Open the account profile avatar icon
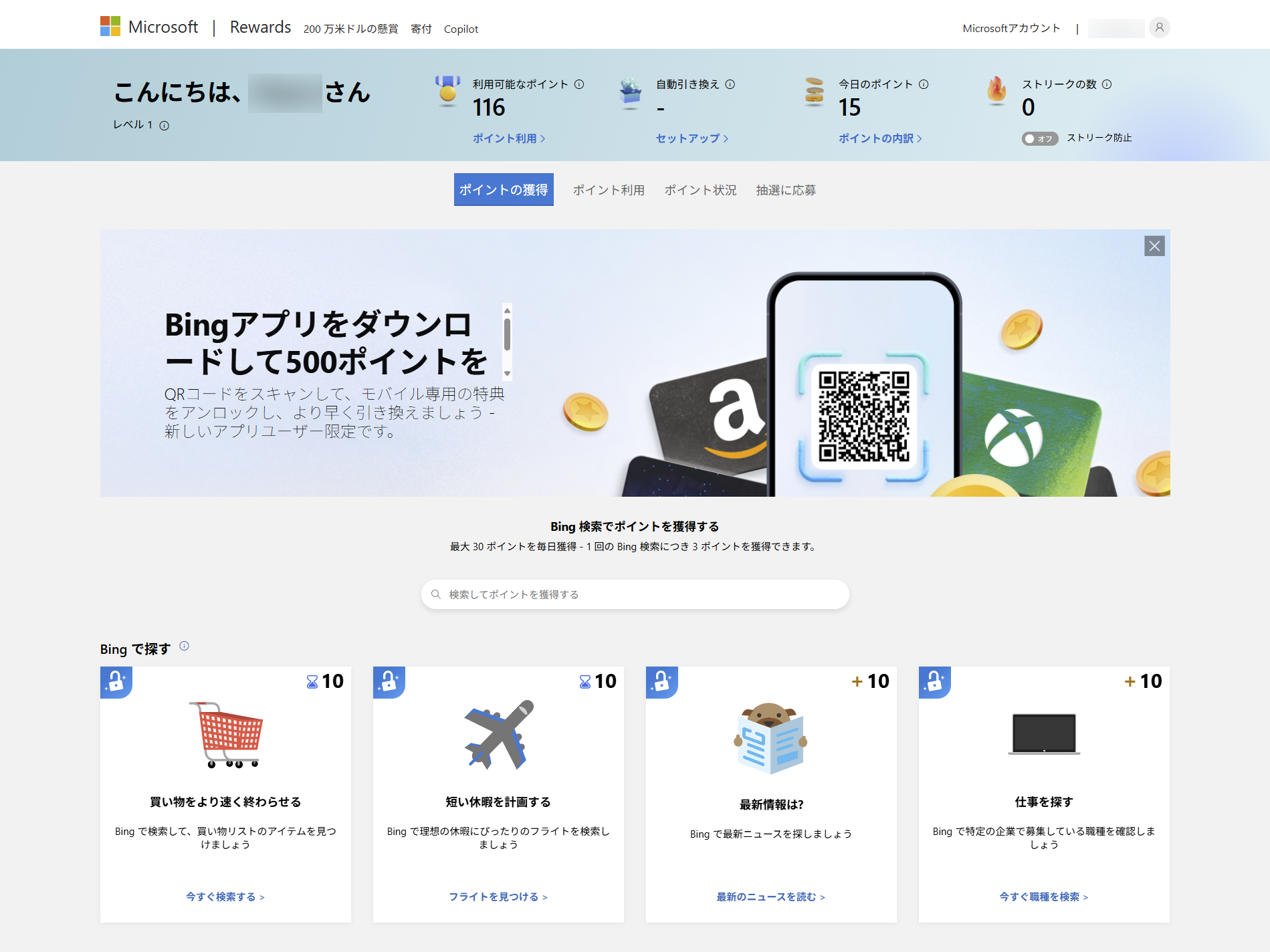Viewport: 1270px width, 952px height. tap(1160, 27)
